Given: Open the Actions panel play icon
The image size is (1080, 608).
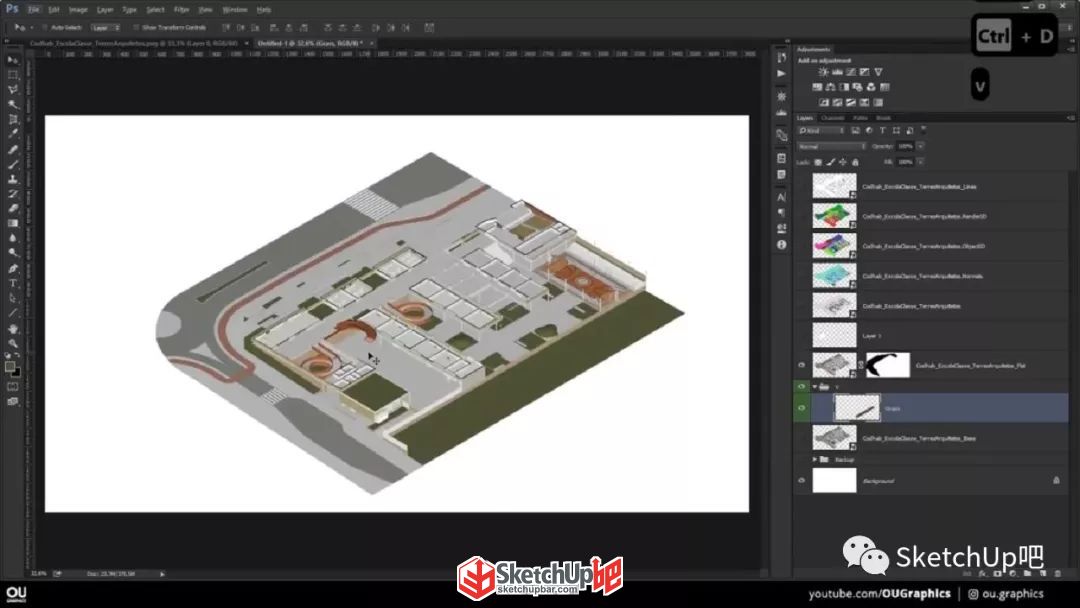Looking at the screenshot, I should coord(781,74).
